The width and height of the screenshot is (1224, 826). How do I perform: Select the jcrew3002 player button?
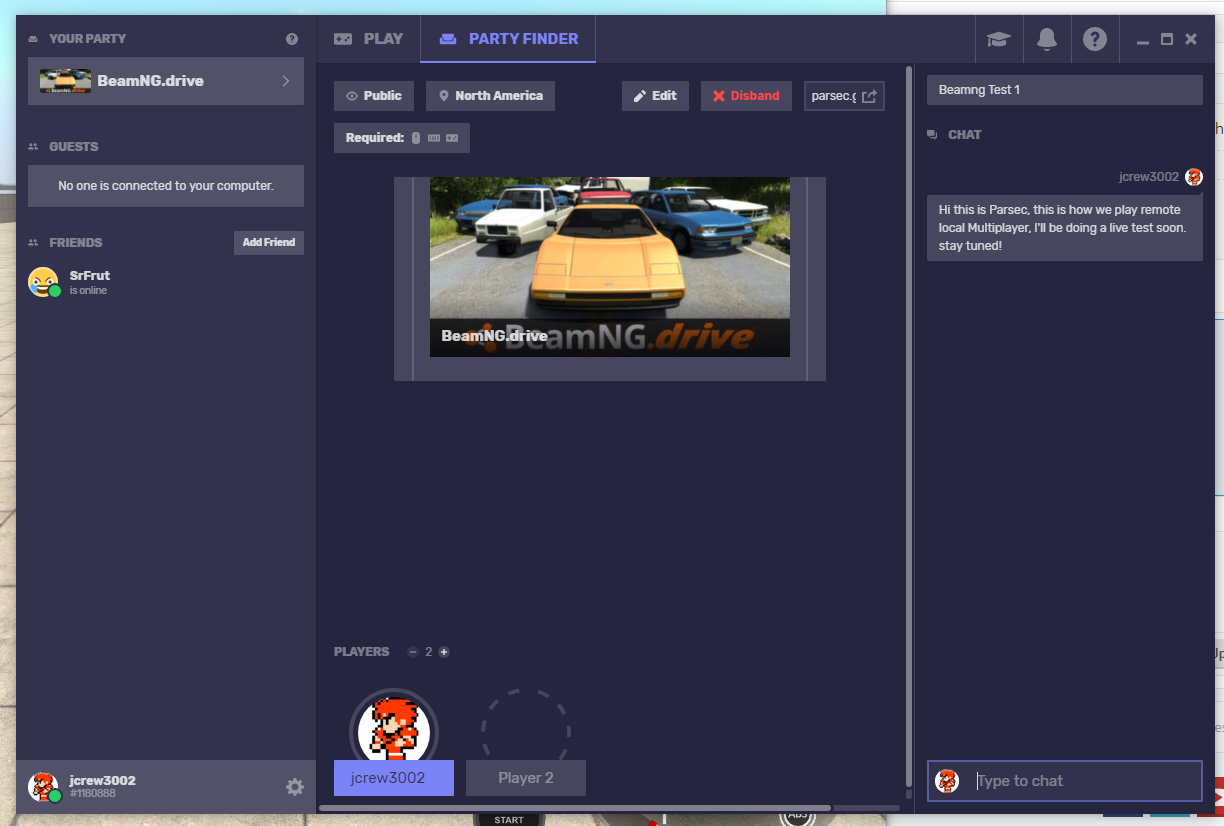(394, 778)
